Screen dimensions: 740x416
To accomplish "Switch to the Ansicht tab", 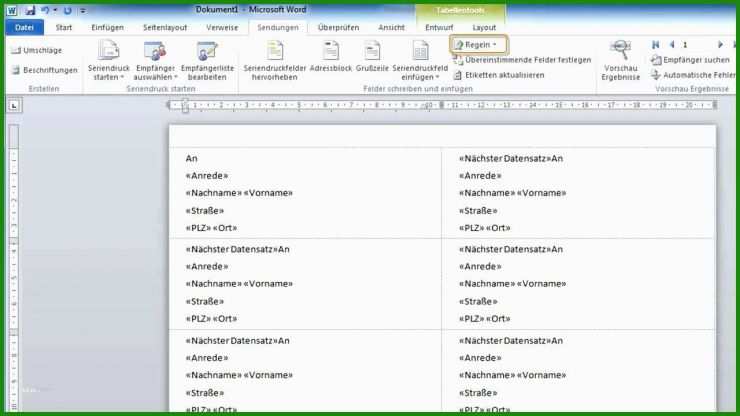I will (x=391, y=27).
